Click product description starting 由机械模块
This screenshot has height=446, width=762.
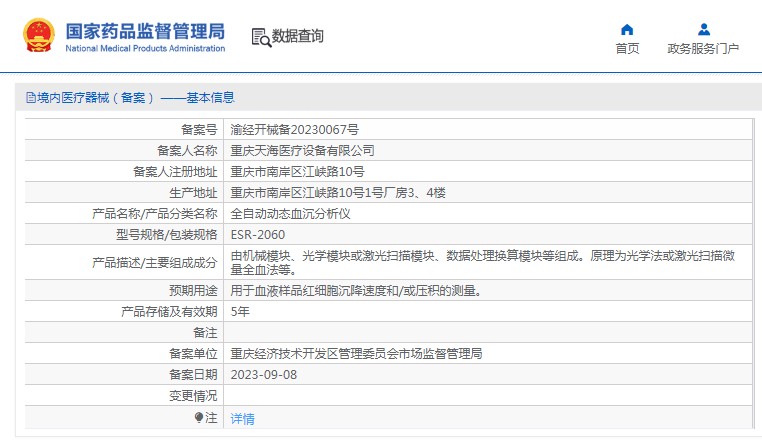[x=483, y=262]
